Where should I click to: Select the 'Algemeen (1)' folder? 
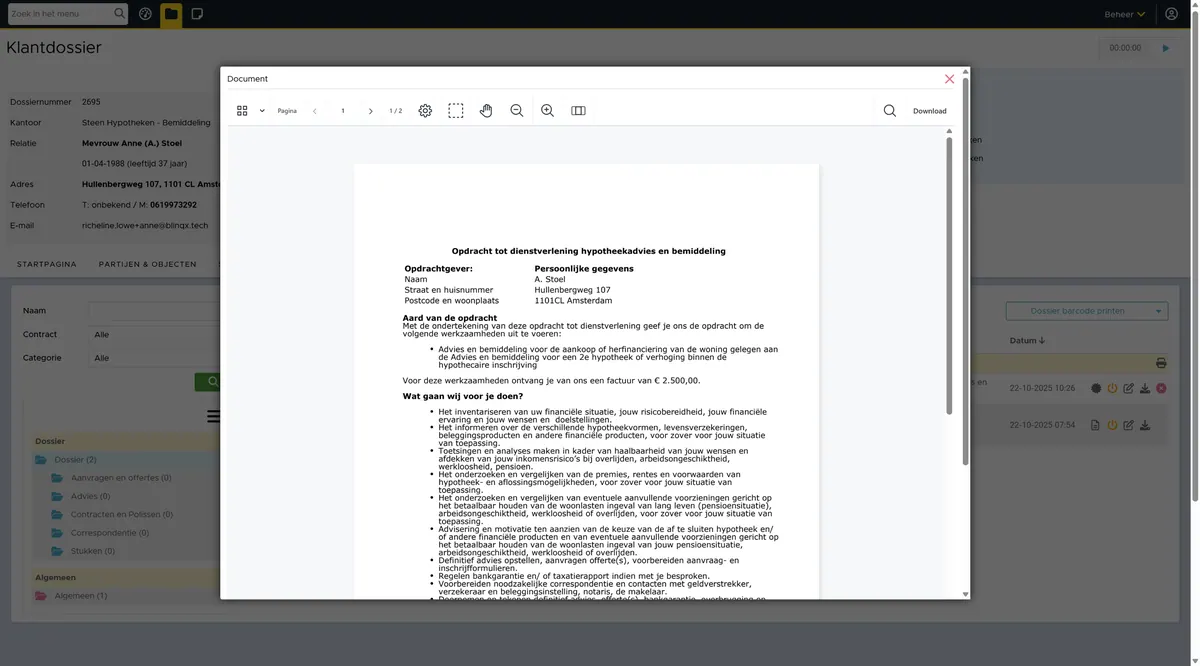pyautogui.click(x=81, y=596)
